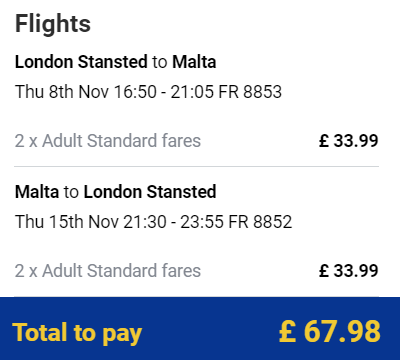Viewport: 400px width, 360px height.
Task: Click the Thu 15th Nov return date
Action: tap(67, 222)
